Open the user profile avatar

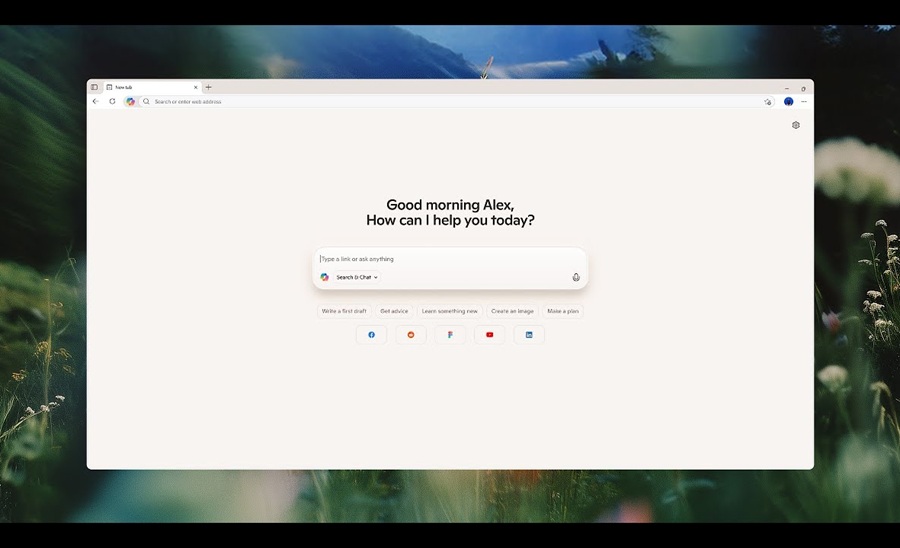coord(788,101)
